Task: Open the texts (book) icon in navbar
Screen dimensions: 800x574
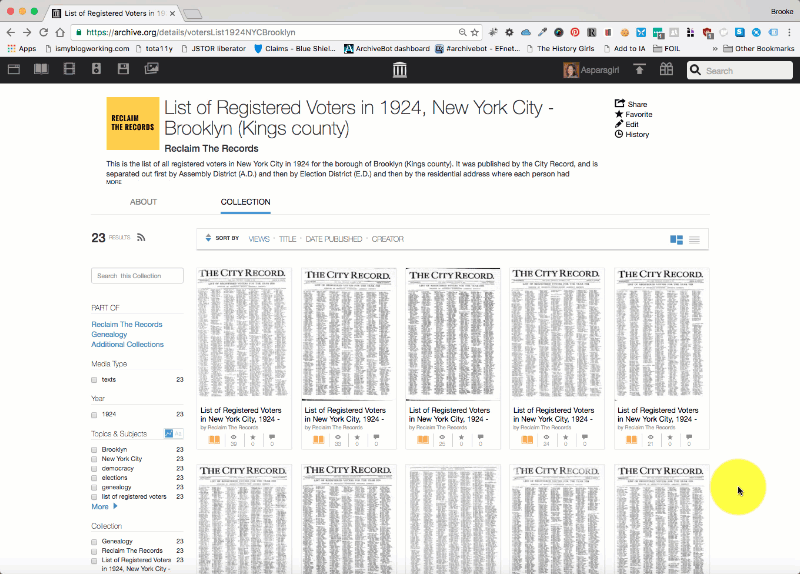Action: click(41, 69)
